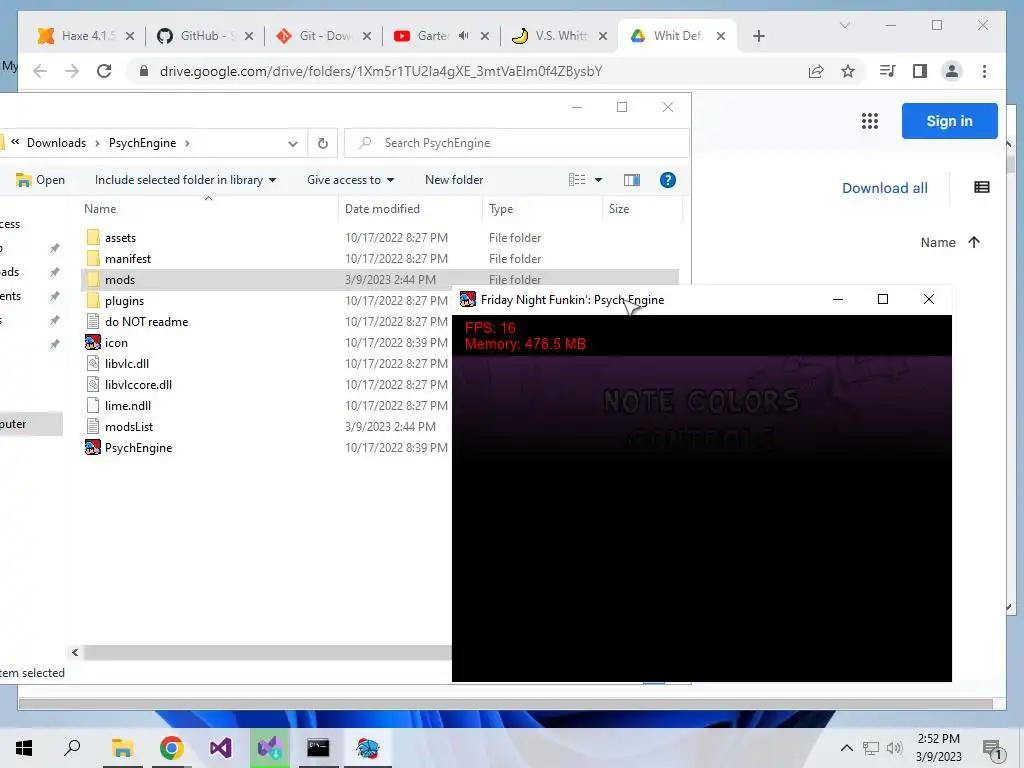1024x768 pixels.
Task: Open the Windows Start menu
Action: [24, 748]
